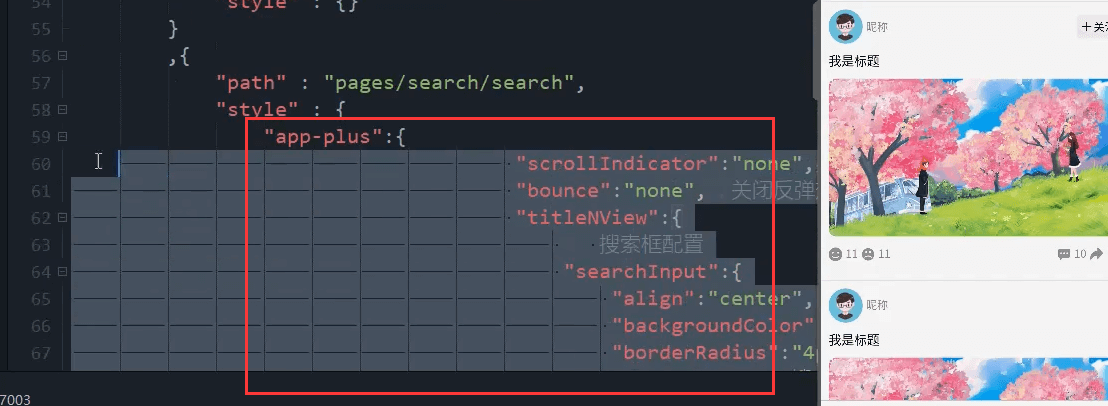Tap the share arrow on first post
This screenshot has width=1108, height=406.
[x=1096, y=254]
